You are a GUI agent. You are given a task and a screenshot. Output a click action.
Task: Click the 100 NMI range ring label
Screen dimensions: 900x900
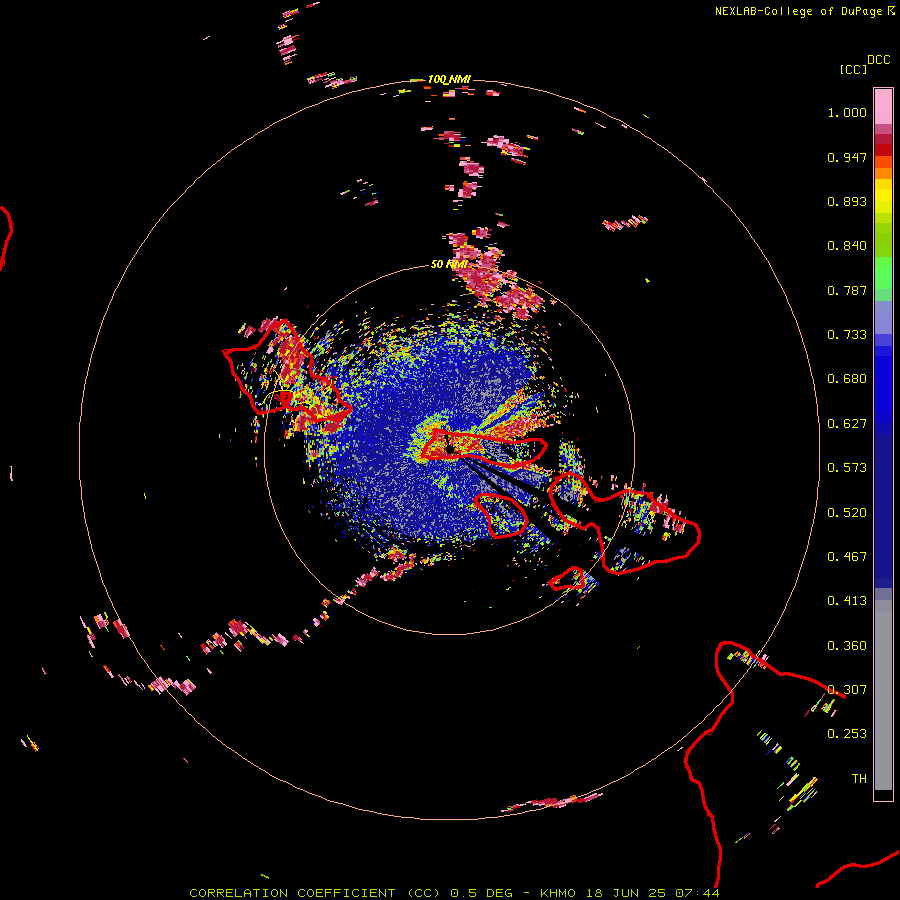pos(449,79)
